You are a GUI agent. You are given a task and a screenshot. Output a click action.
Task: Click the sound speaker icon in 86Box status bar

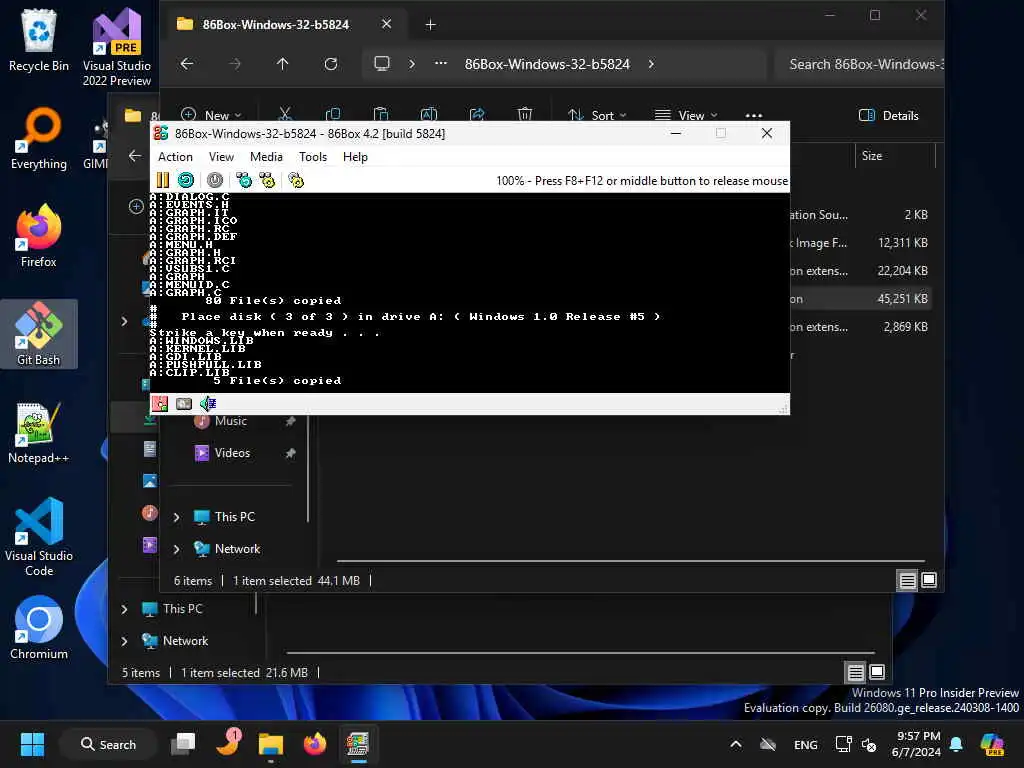click(208, 404)
